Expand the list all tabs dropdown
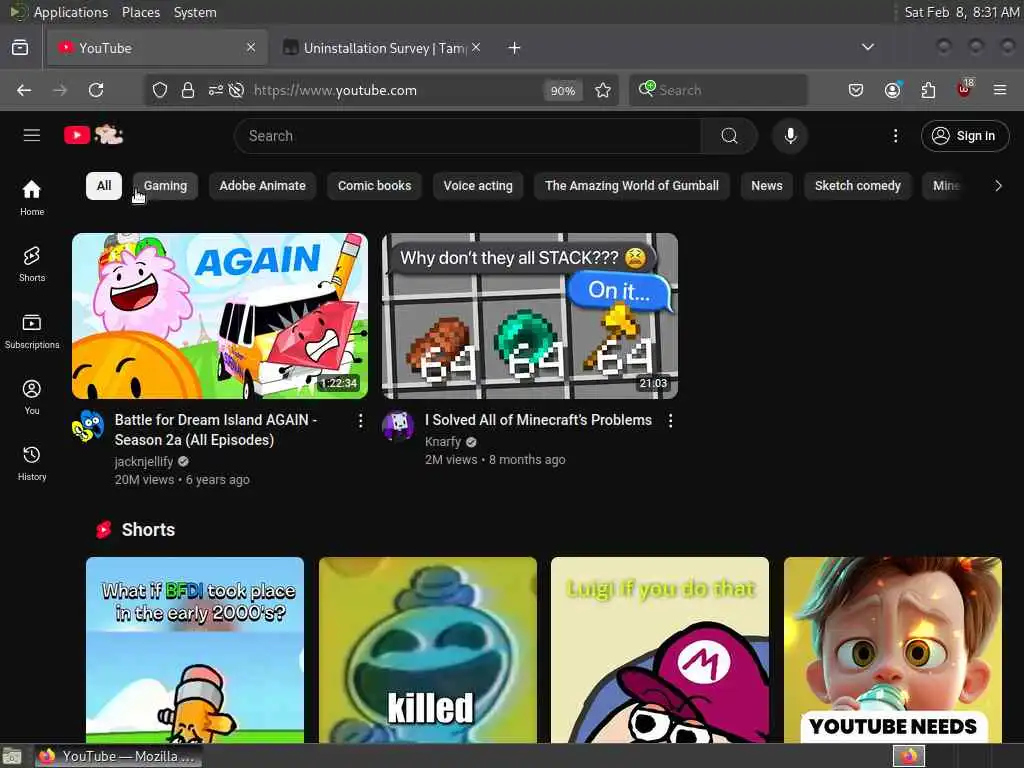This screenshot has width=1024, height=768. (x=867, y=48)
